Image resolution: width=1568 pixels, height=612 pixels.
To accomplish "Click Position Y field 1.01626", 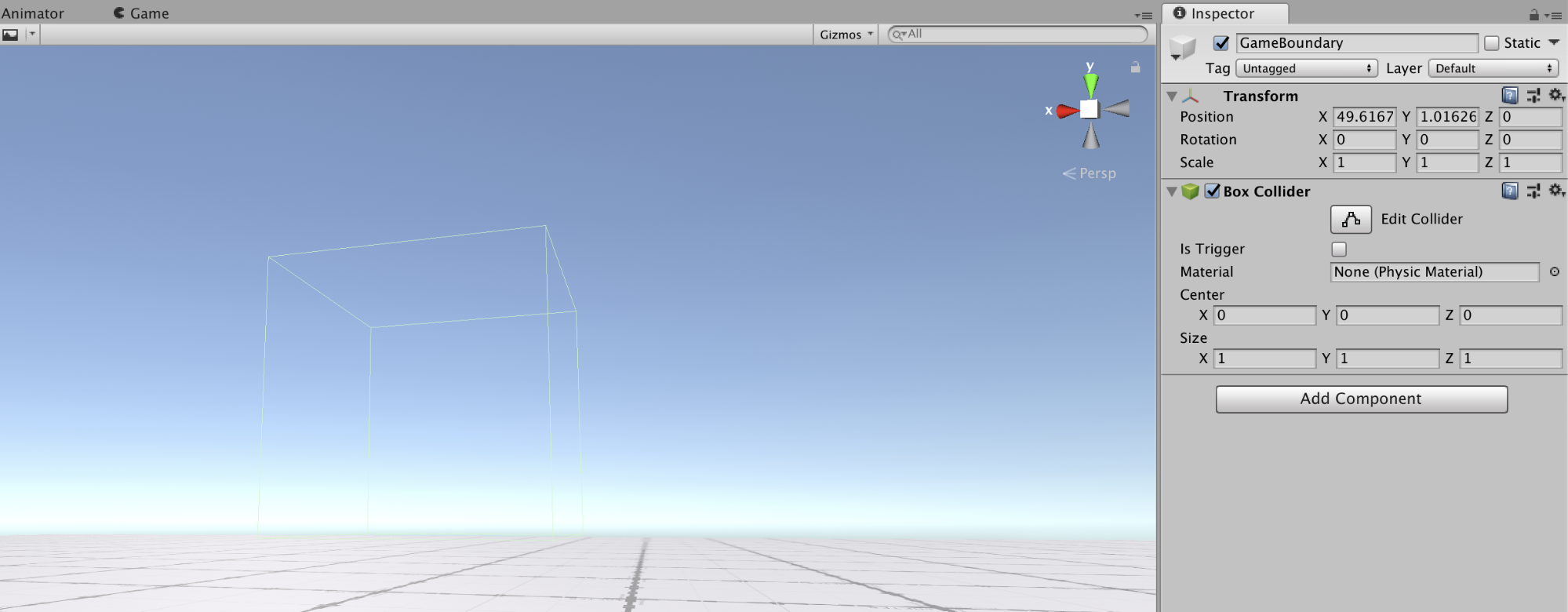I will pyautogui.click(x=1448, y=117).
